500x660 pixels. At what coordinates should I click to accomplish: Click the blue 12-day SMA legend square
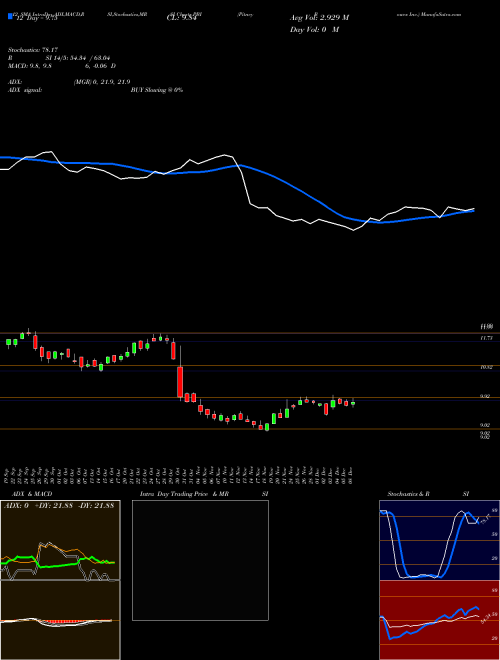pos(10,16)
